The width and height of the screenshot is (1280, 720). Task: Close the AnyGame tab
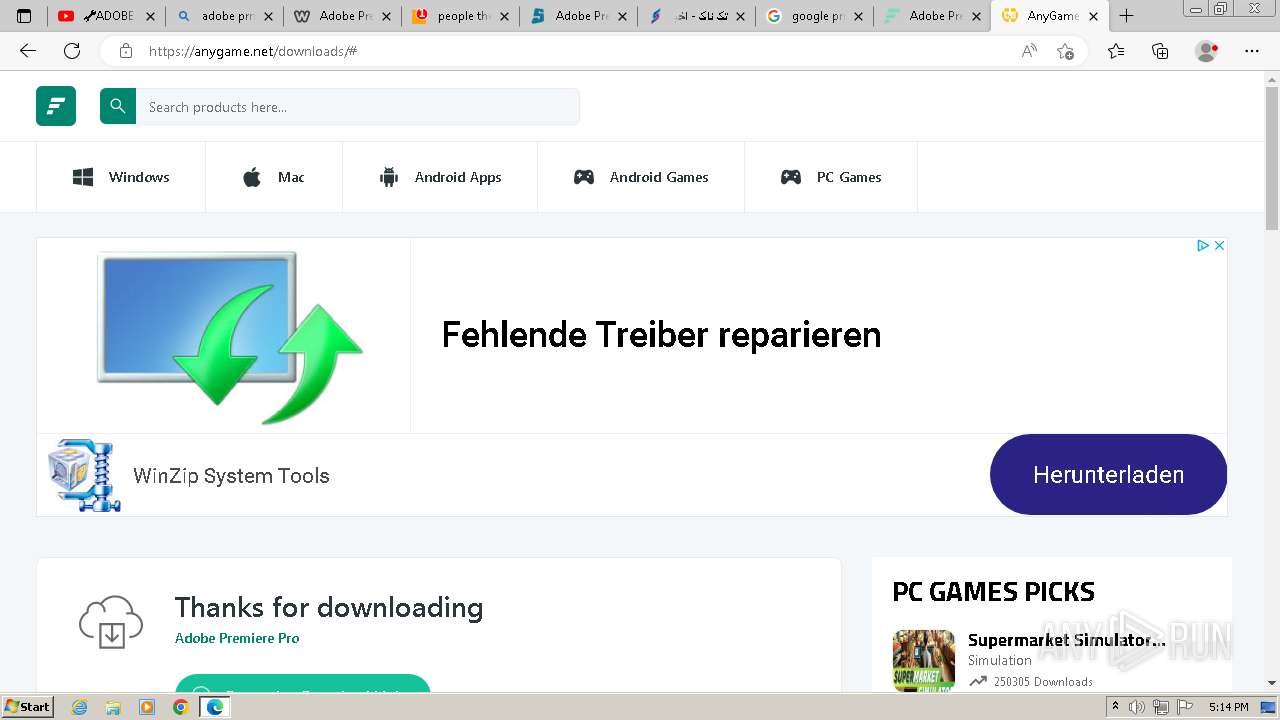(x=1094, y=16)
